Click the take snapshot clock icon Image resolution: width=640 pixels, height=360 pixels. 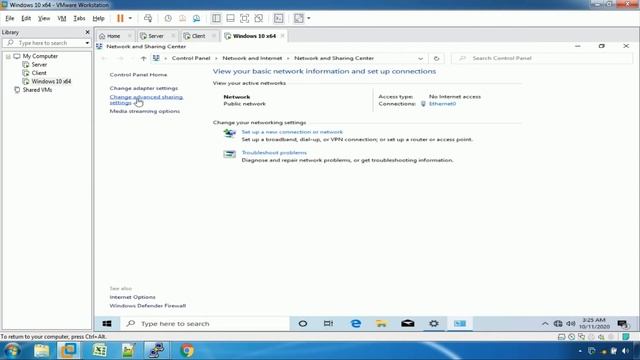point(168,18)
